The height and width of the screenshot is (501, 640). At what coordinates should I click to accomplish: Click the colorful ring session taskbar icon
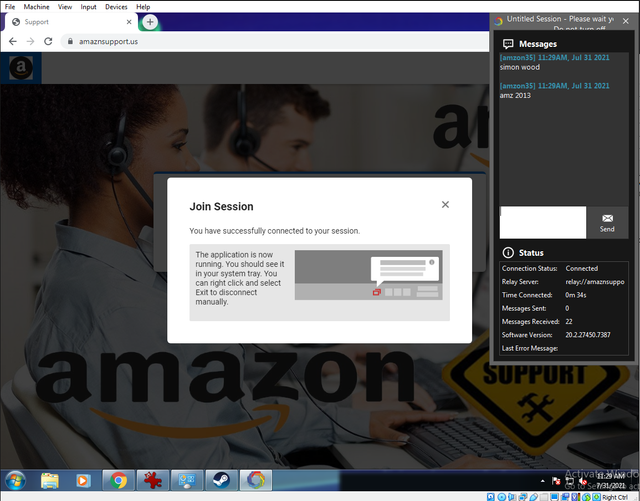click(256, 481)
